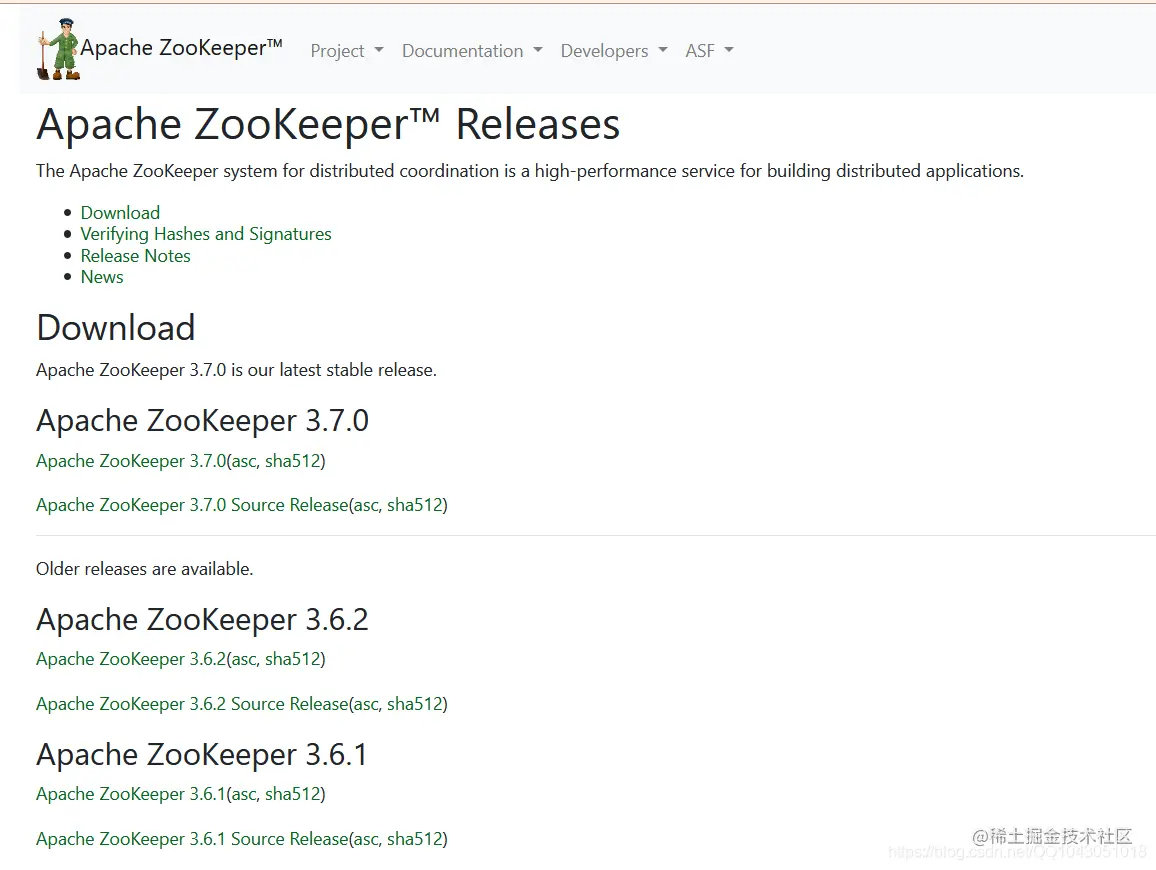The image size is (1156, 870).
Task: Open sha512 for 3.6.2 Source Release
Action: point(415,704)
